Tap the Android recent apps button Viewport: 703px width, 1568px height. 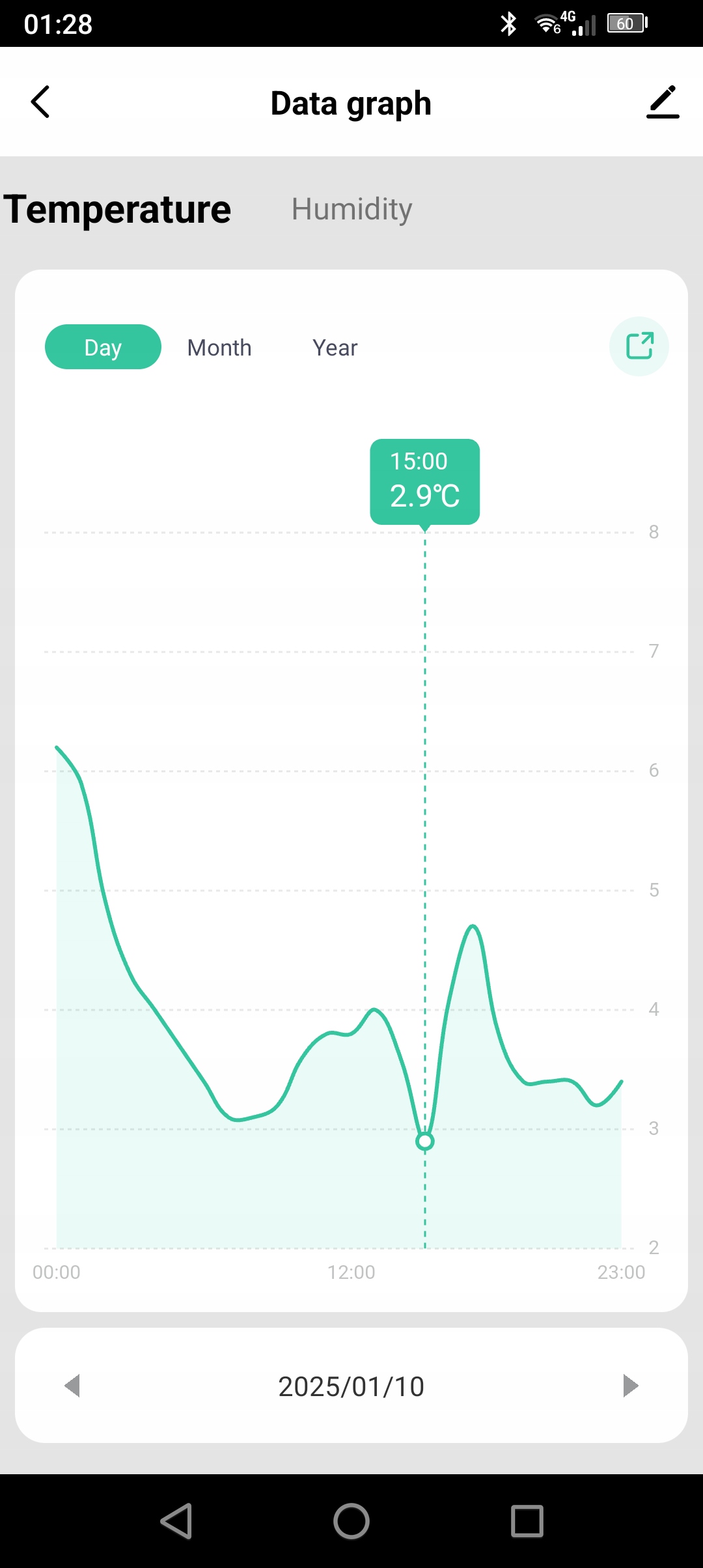coord(527,1521)
